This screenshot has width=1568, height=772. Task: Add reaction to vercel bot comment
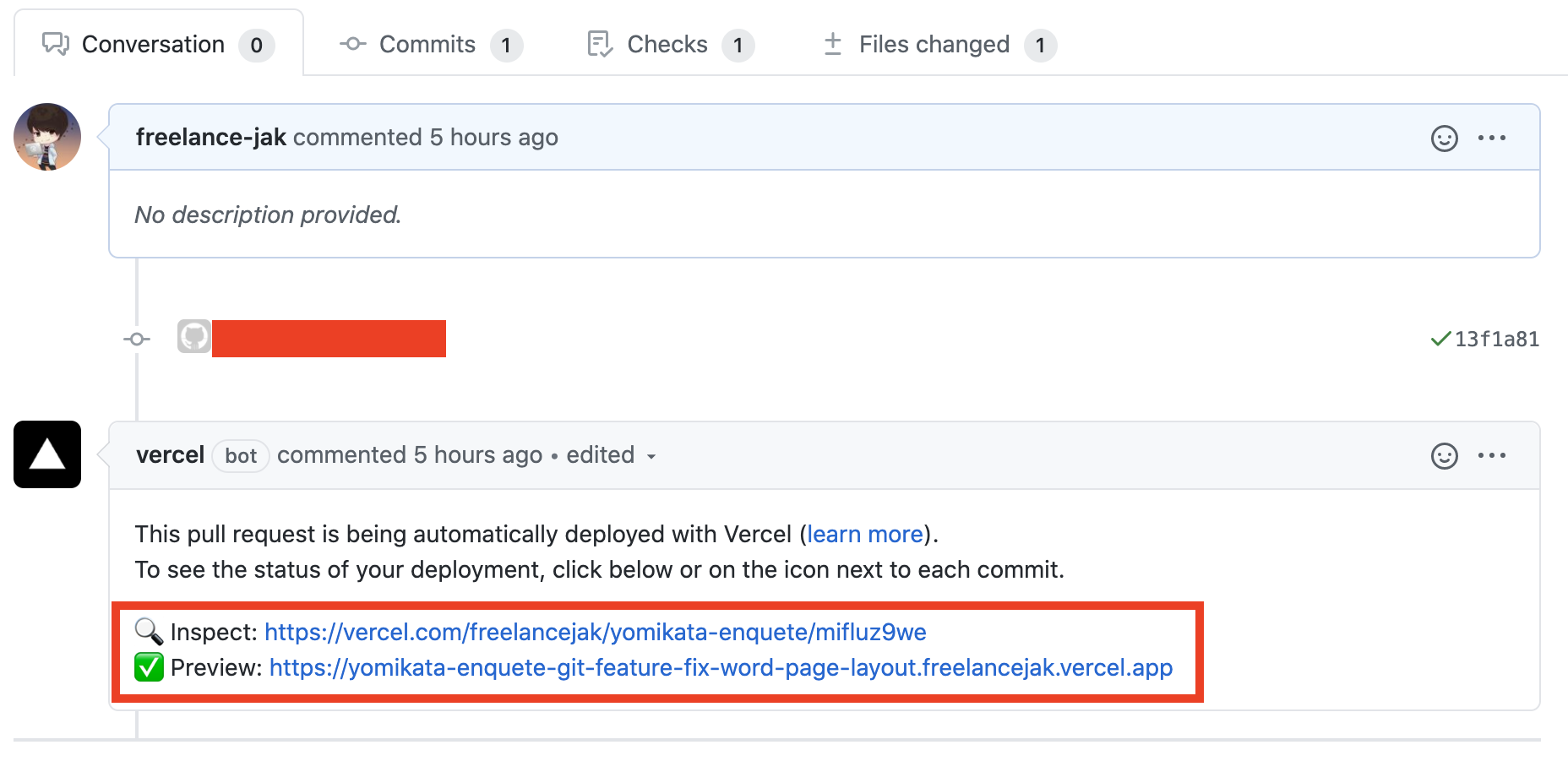click(1444, 455)
